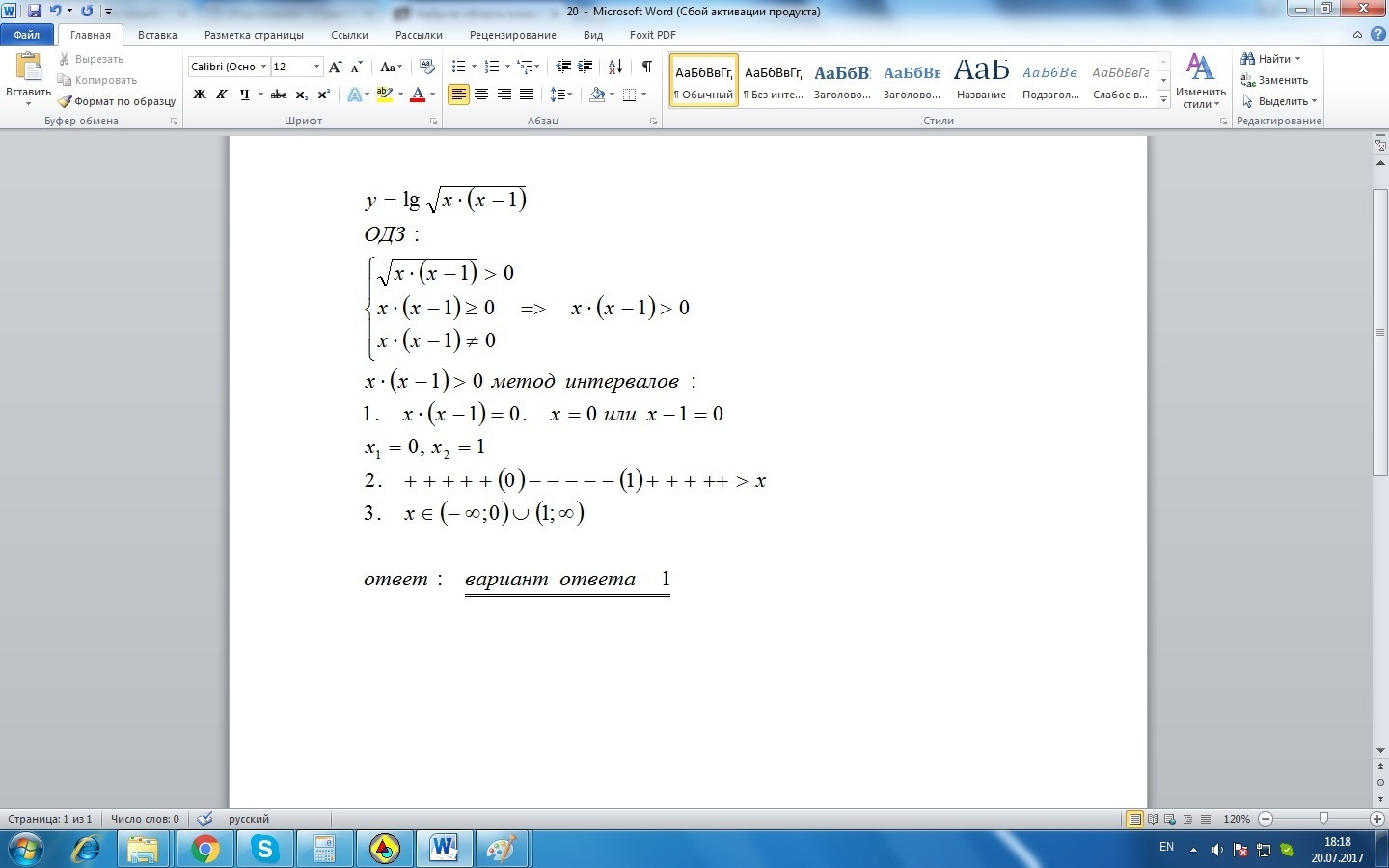This screenshot has height=868, width=1389.
Task: Open Google Chrome from the taskbar
Action: click(204, 850)
